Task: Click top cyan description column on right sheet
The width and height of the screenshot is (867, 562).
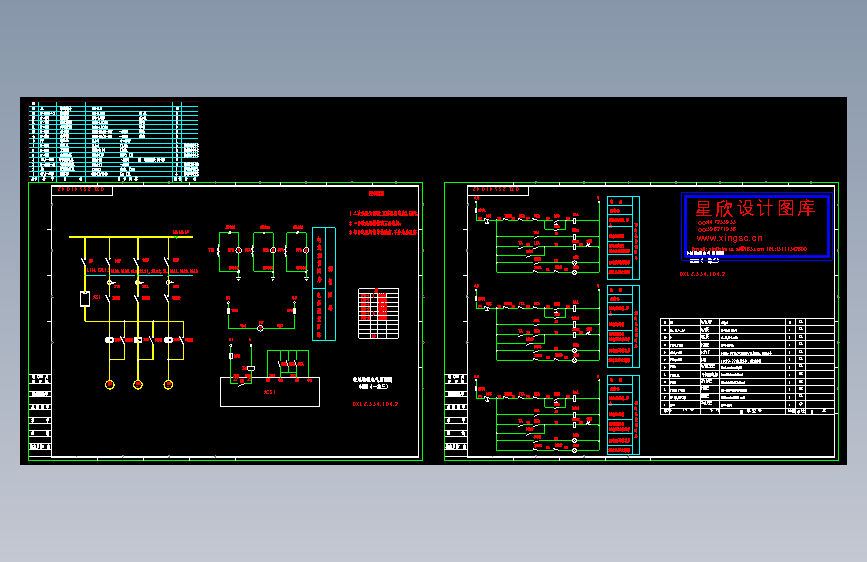Action: coord(623,238)
